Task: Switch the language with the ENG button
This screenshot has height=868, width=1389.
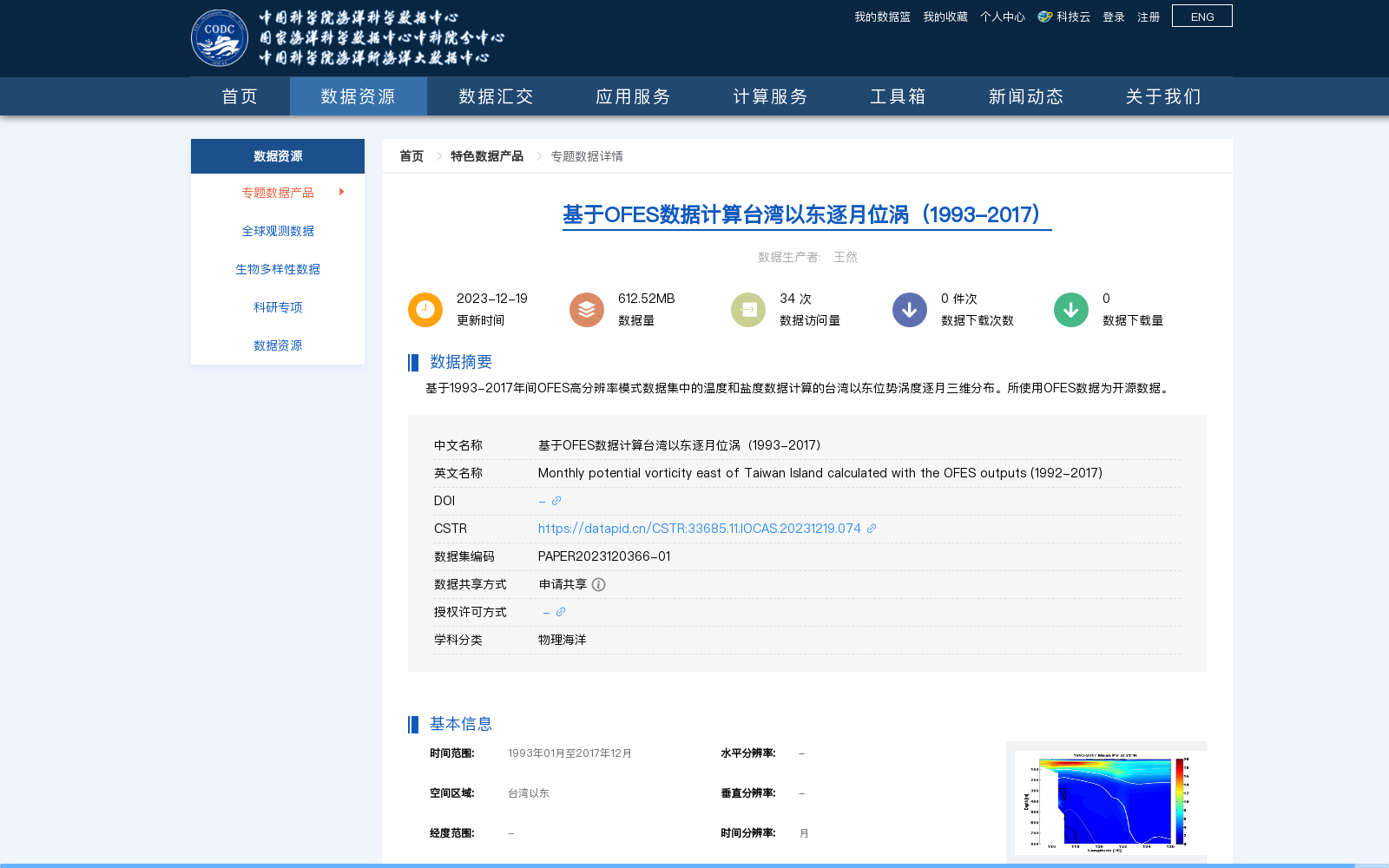Action: click(x=1202, y=16)
